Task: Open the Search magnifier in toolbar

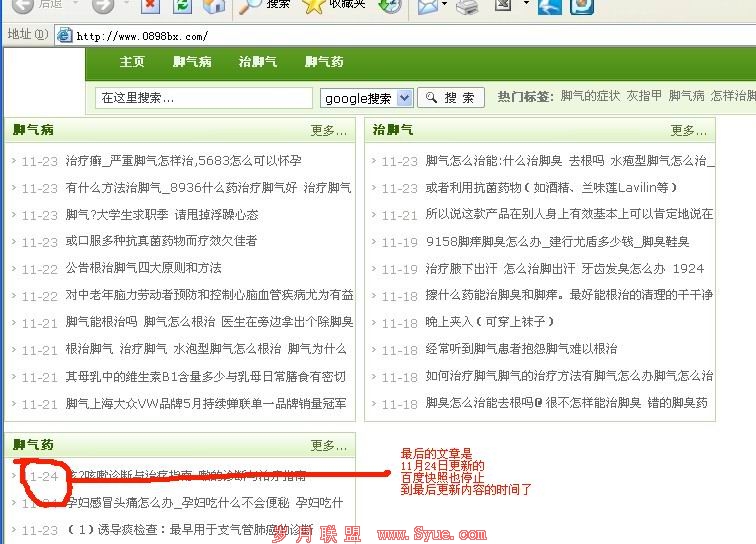Action: (x=250, y=5)
